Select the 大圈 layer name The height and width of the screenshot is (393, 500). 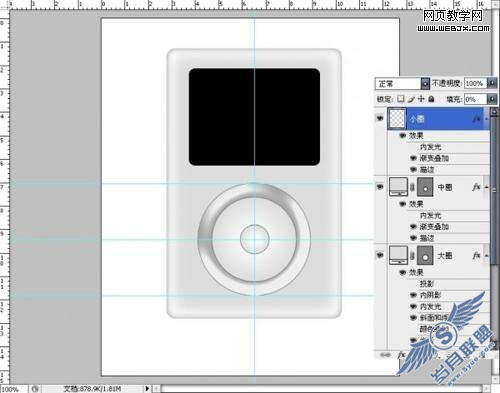tap(445, 256)
